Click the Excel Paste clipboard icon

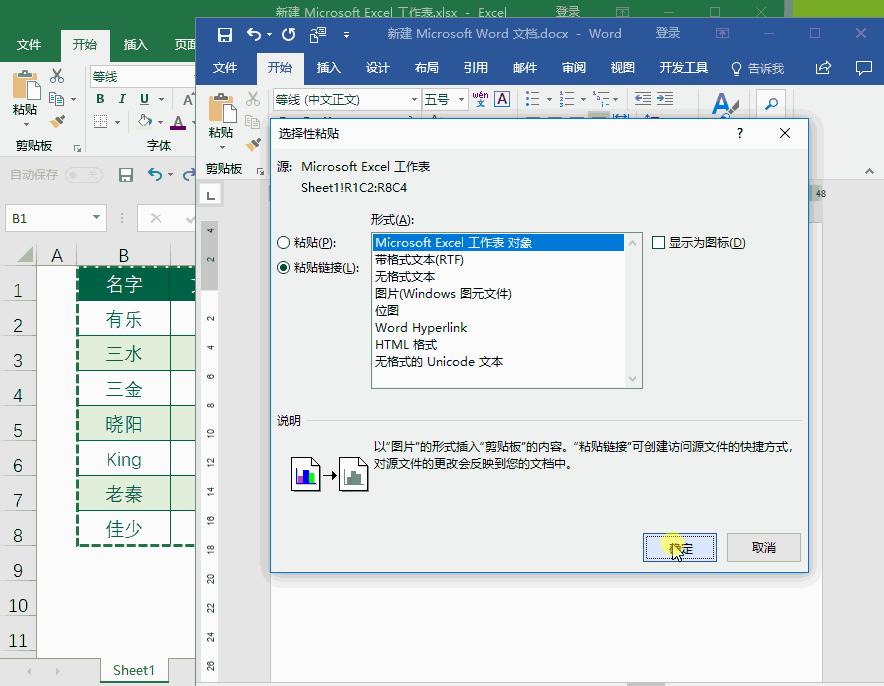(25, 85)
